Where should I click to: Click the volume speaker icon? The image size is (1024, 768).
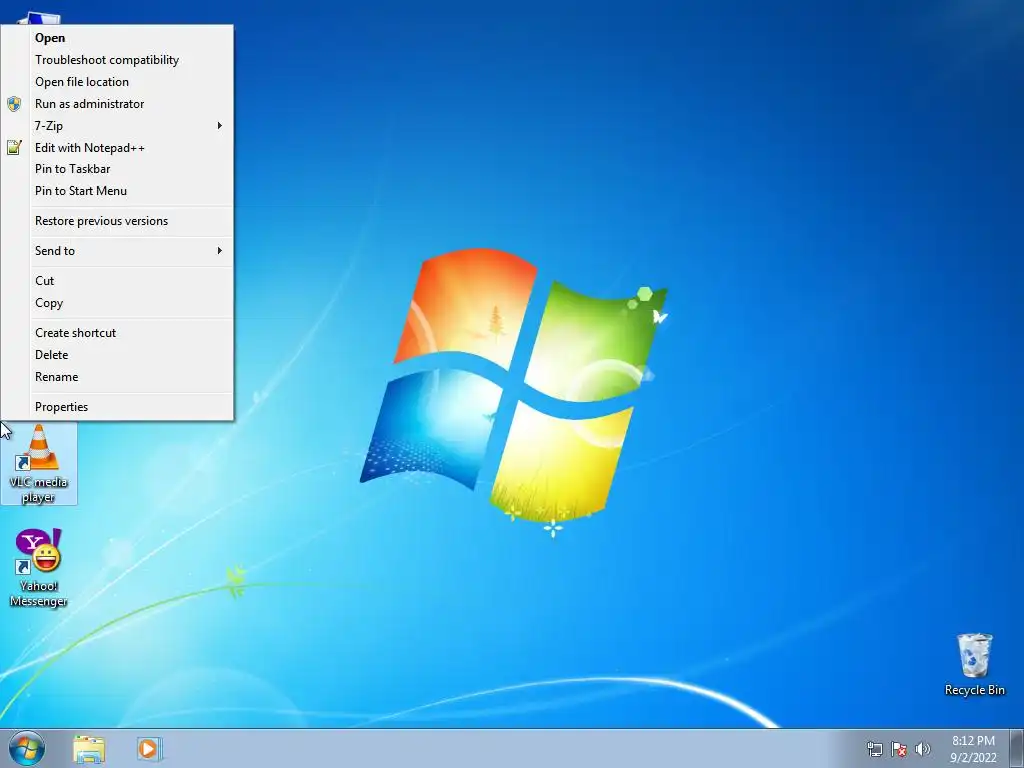[x=923, y=749]
